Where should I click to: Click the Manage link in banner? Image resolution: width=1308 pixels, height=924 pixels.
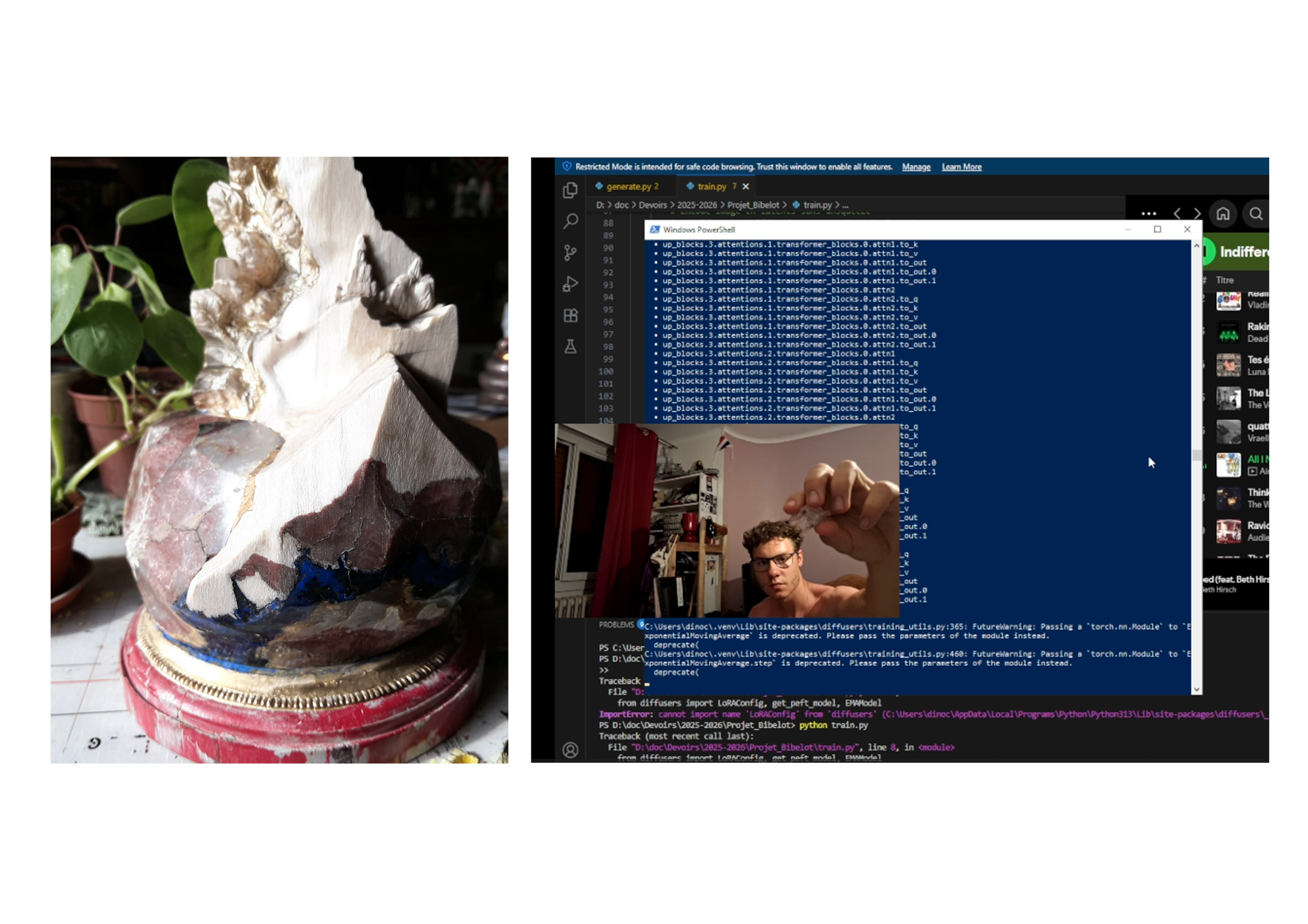click(x=916, y=167)
